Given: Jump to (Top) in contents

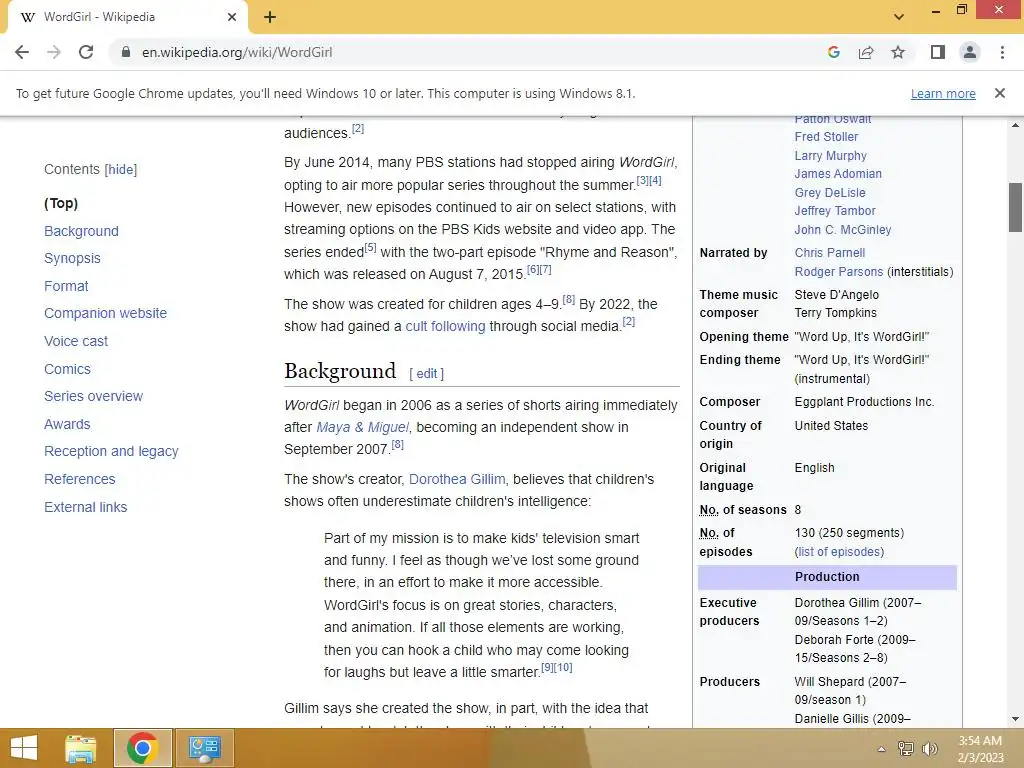Looking at the screenshot, I should pos(61,203).
